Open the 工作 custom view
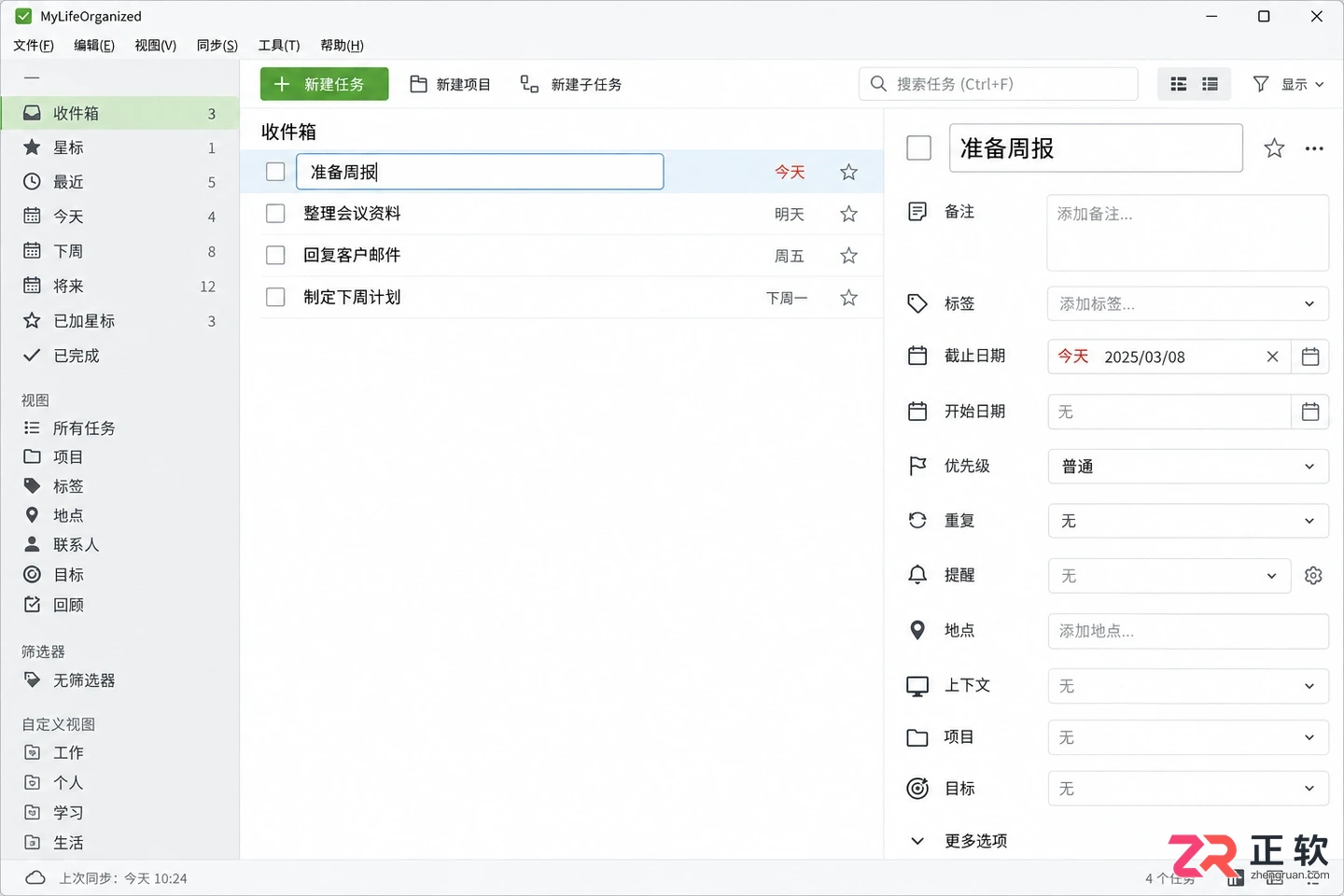This screenshot has width=1344, height=896. 119,752
